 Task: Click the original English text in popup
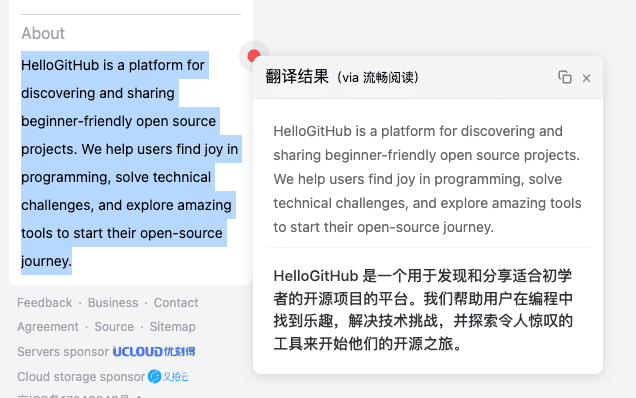[427, 179]
